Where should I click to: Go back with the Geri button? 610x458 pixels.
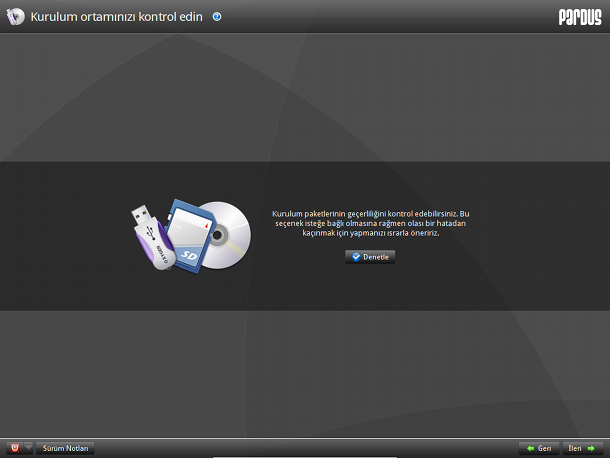[x=539, y=448]
